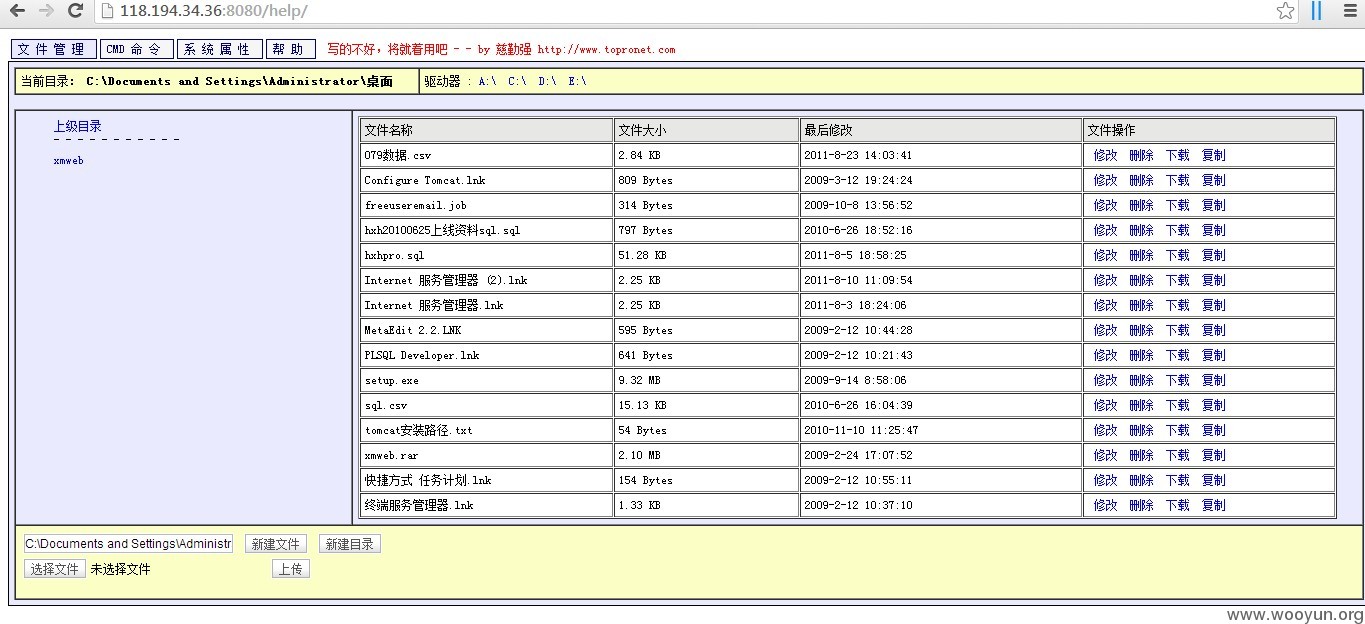Click 删除 for 终端服务管理器.lnk
Viewport: 1365px width, 624px height.
coord(1141,505)
